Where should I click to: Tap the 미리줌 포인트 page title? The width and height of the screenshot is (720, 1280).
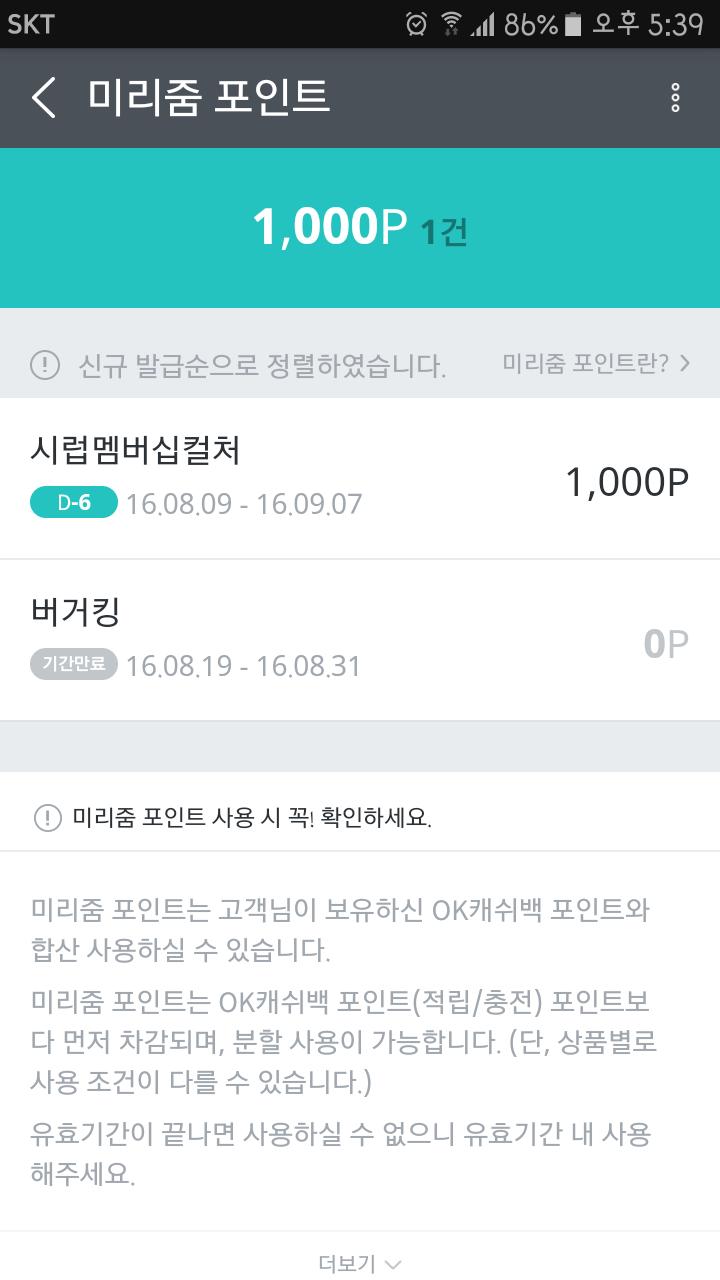tap(208, 97)
